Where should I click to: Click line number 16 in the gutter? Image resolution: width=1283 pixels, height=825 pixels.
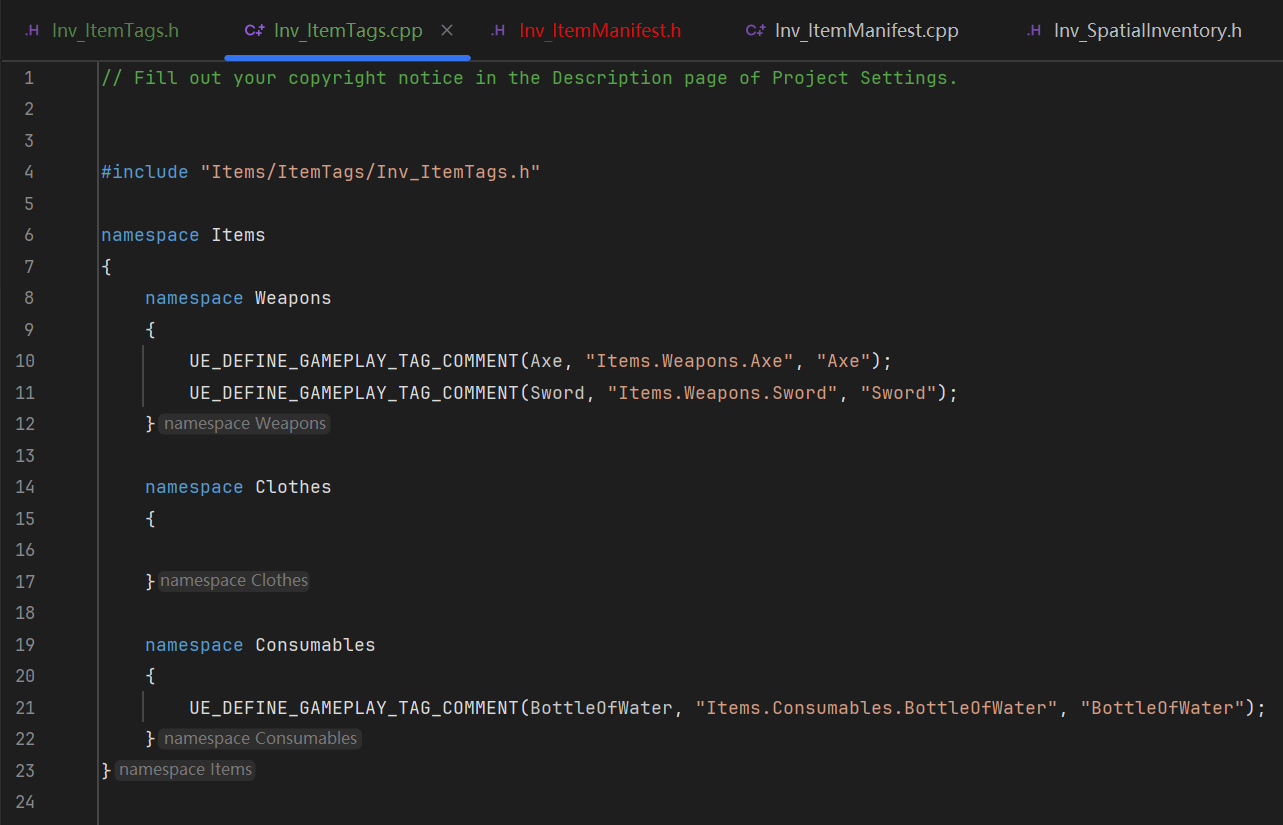pos(24,550)
